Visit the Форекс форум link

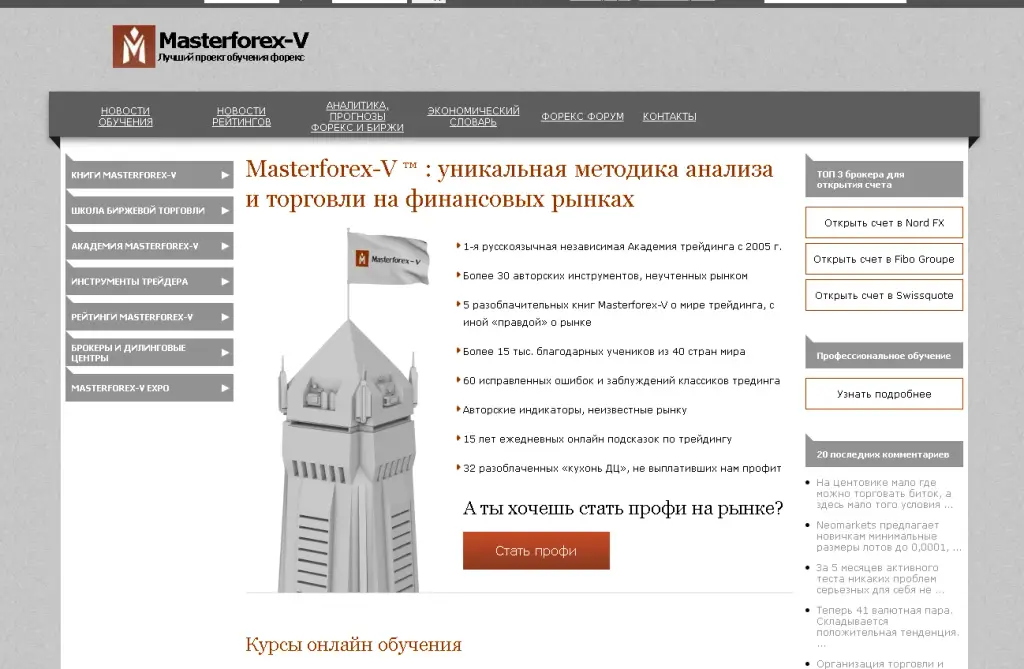click(582, 116)
